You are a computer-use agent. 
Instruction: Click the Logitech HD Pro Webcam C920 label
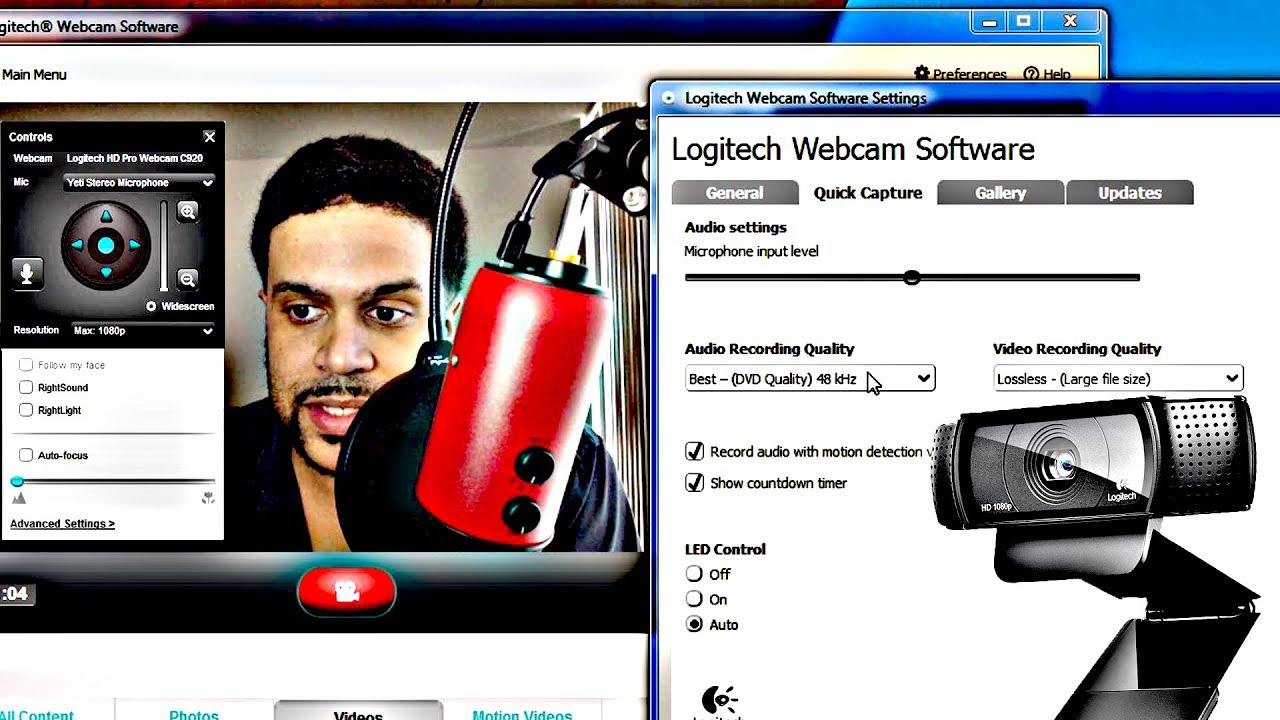pyautogui.click(x=135, y=158)
